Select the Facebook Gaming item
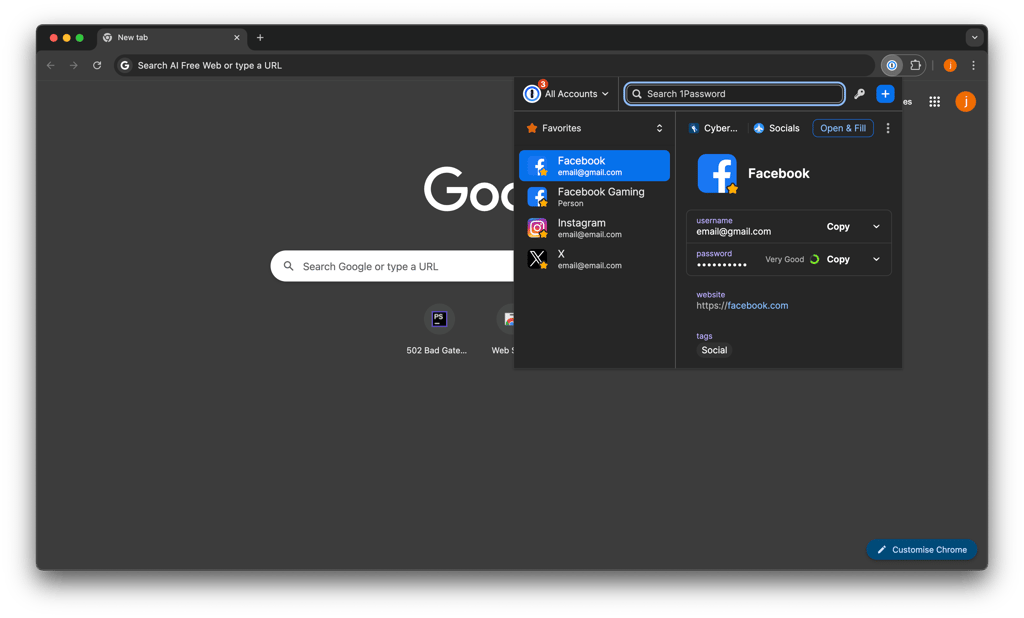 click(594, 197)
